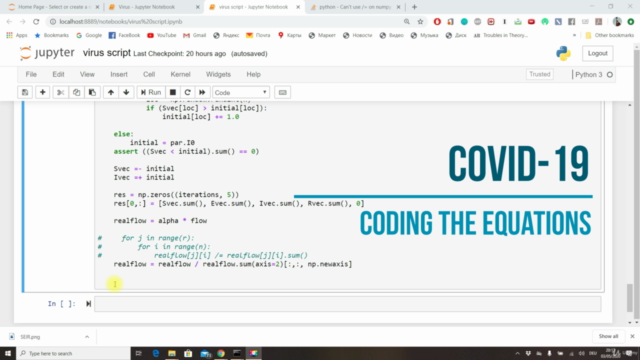Screen dimensions: 640x360
Task: Open a new browser tab
Action: [414, 7]
